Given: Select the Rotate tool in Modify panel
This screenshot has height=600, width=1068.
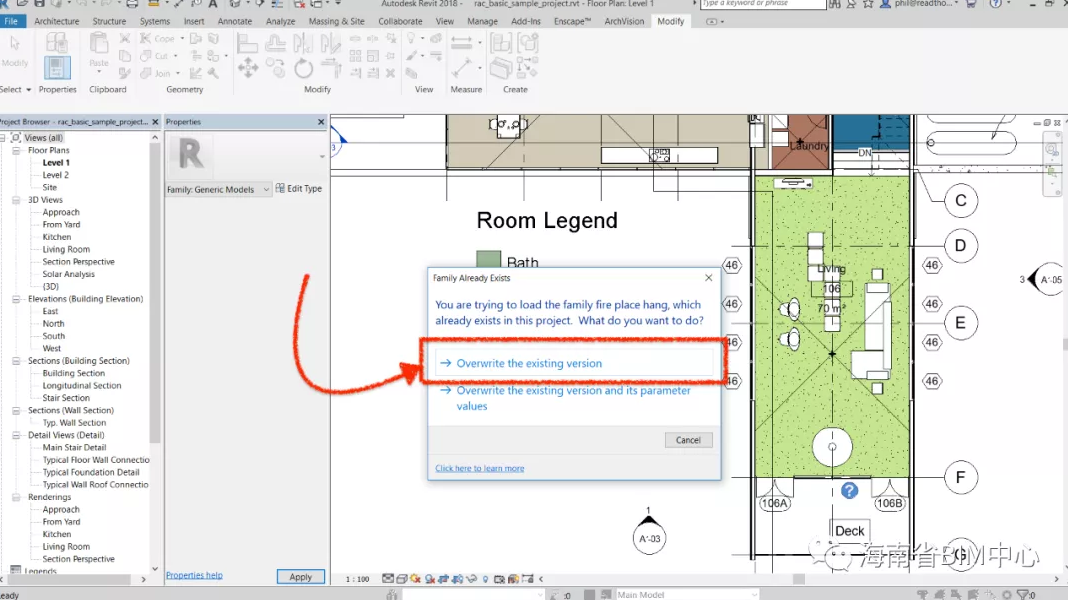Looking at the screenshot, I should (304, 68).
